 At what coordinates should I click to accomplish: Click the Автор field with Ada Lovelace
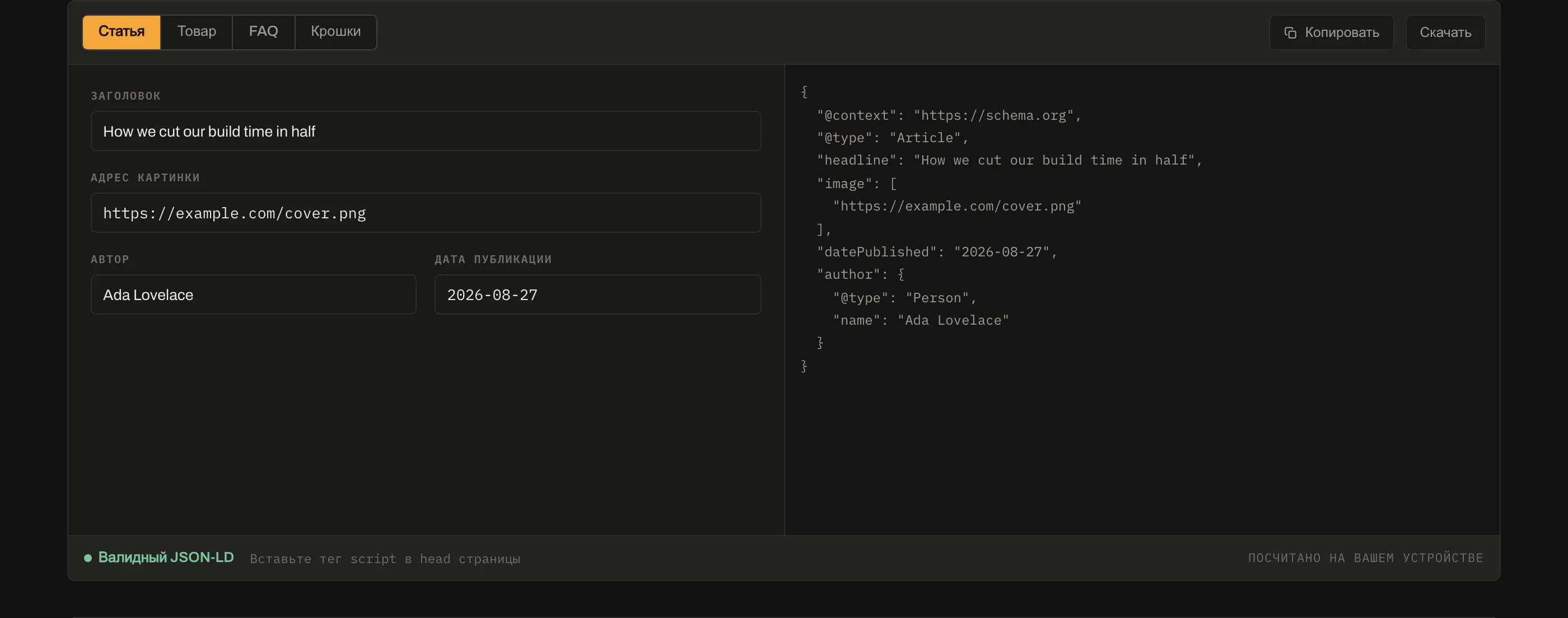[254, 294]
